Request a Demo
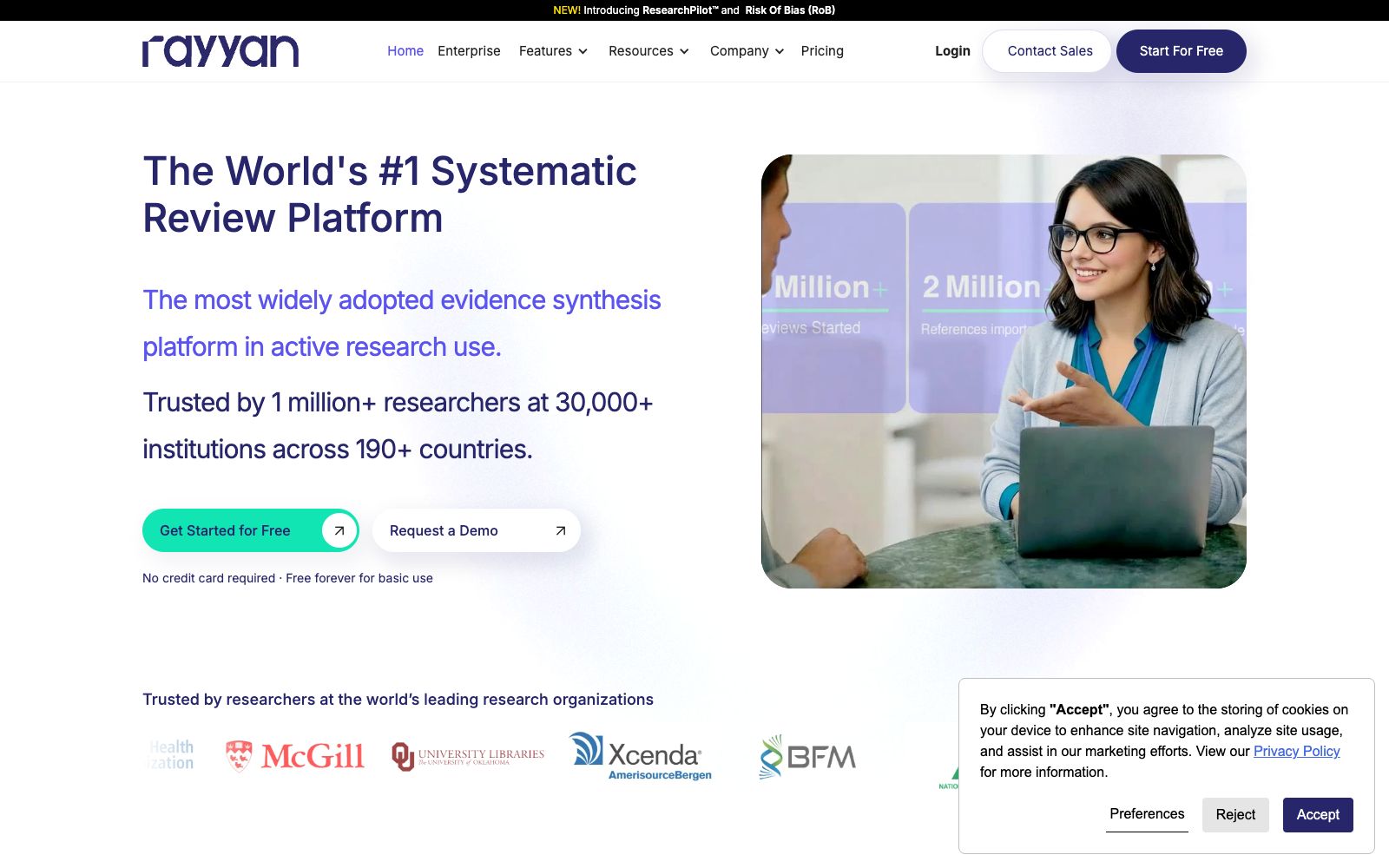The width and height of the screenshot is (1389, 868). point(477,530)
